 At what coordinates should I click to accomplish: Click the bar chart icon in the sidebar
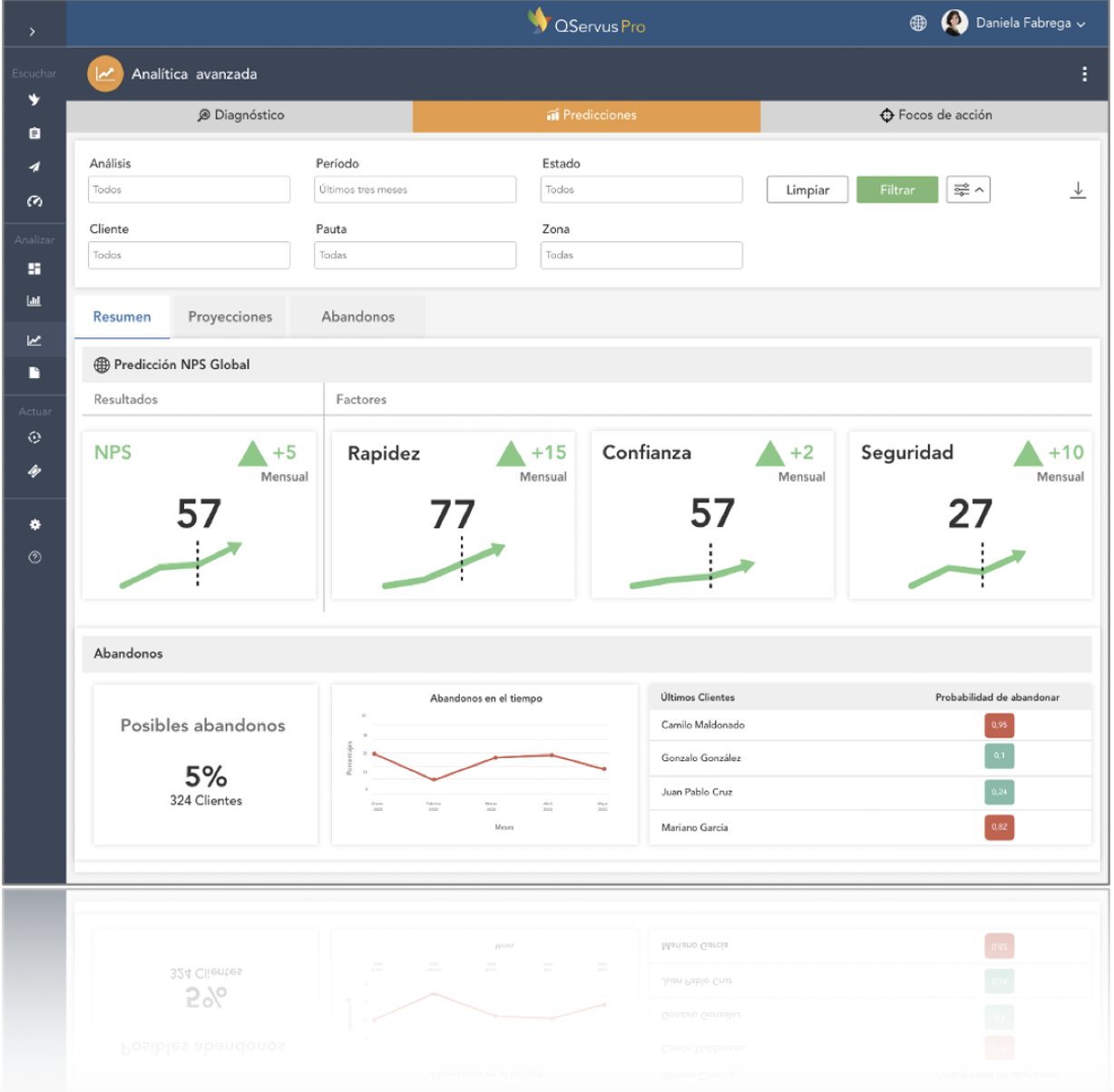tap(34, 301)
